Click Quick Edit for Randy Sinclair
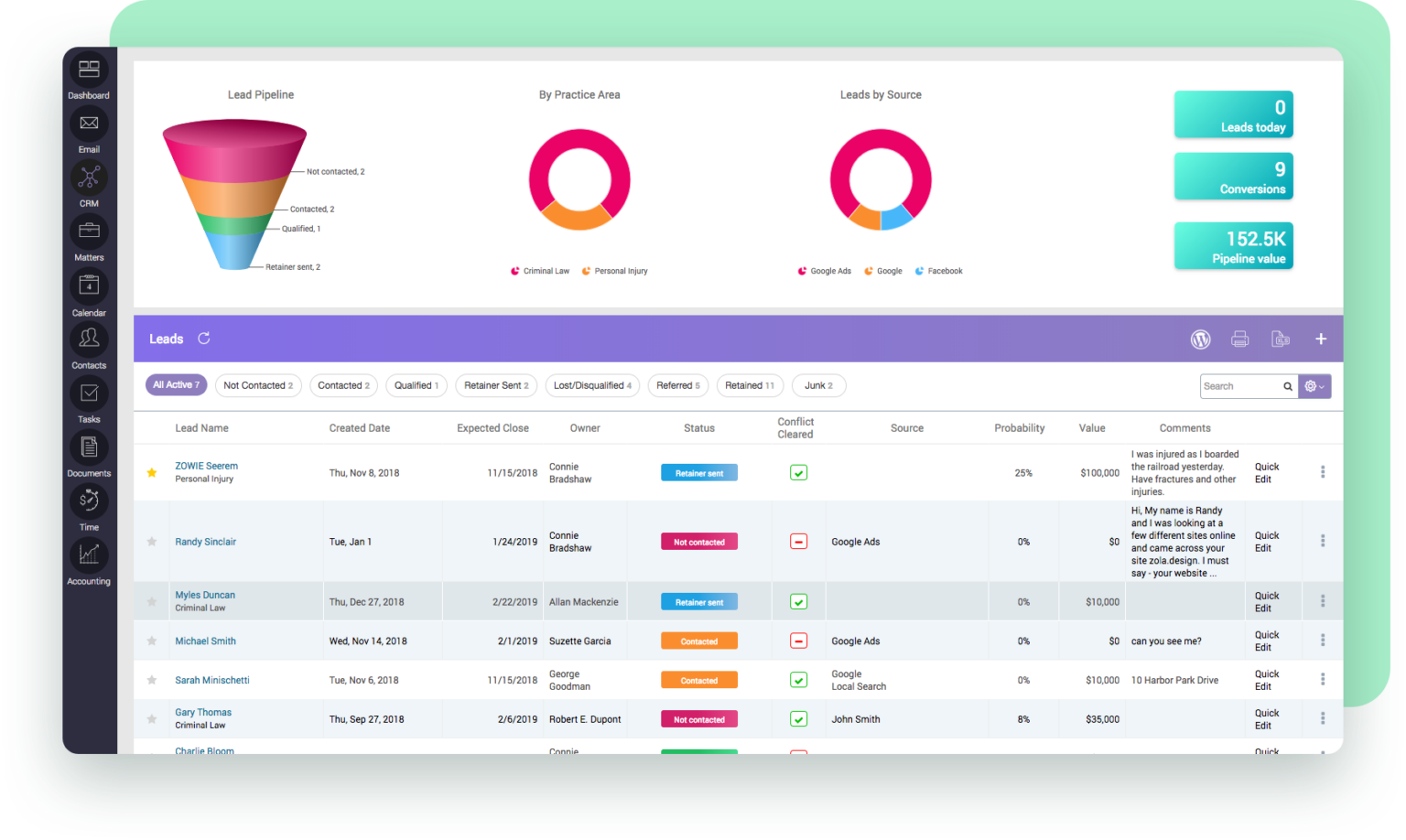The height and width of the screenshot is (840, 1406). (x=1266, y=541)
